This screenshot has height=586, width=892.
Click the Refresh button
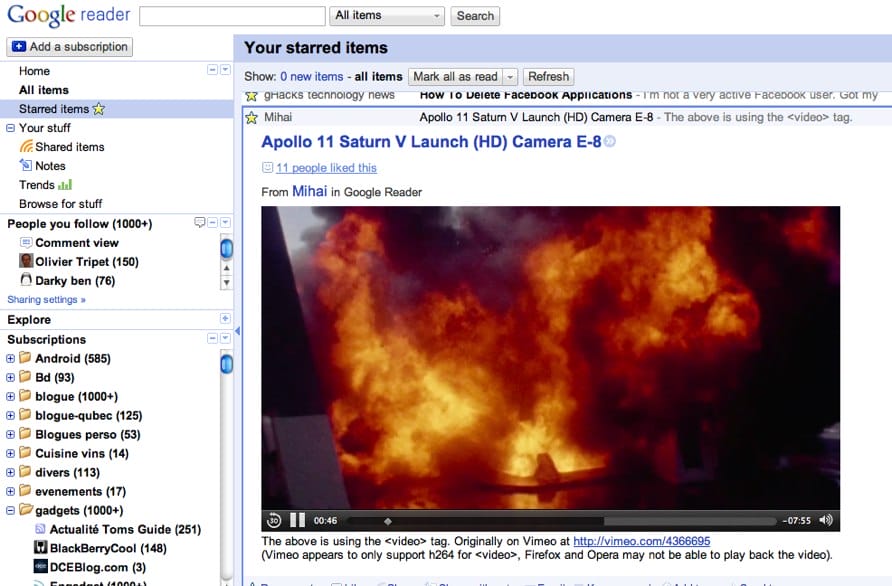tap(548, 76)
